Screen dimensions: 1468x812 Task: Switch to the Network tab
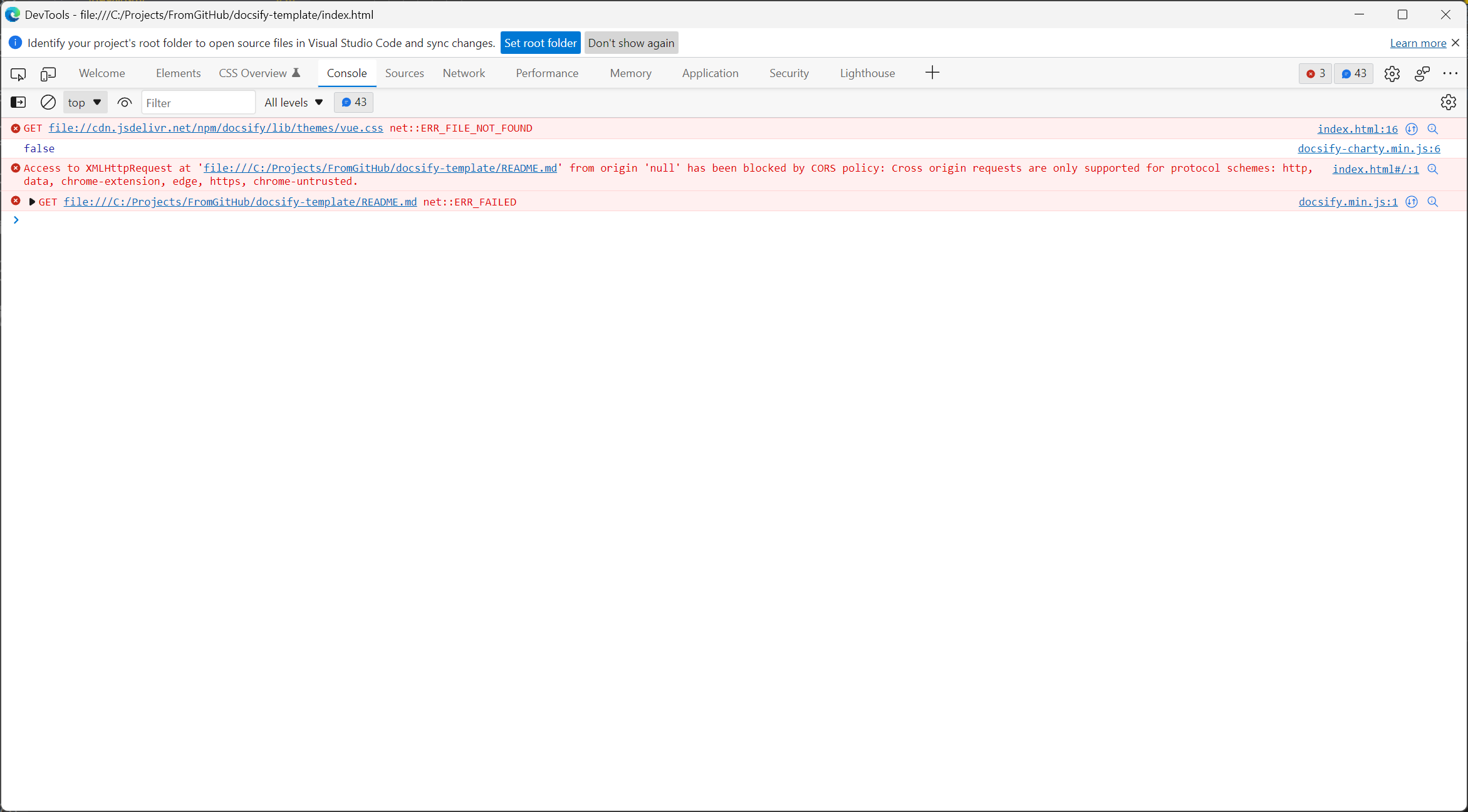pyautogui.click(x=464, y=73)
